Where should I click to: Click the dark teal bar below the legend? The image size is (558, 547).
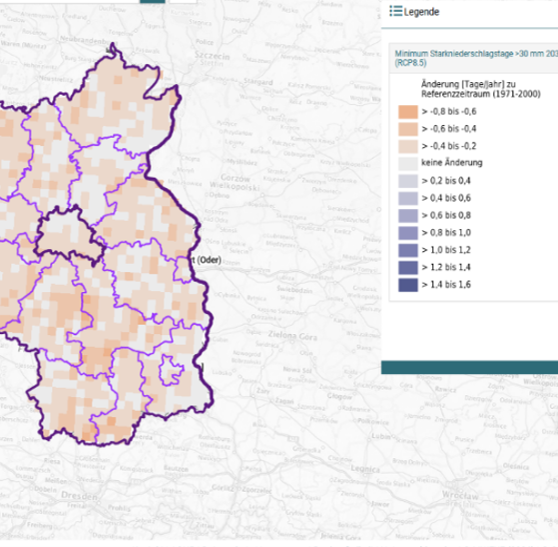click(x=469, y=367)
